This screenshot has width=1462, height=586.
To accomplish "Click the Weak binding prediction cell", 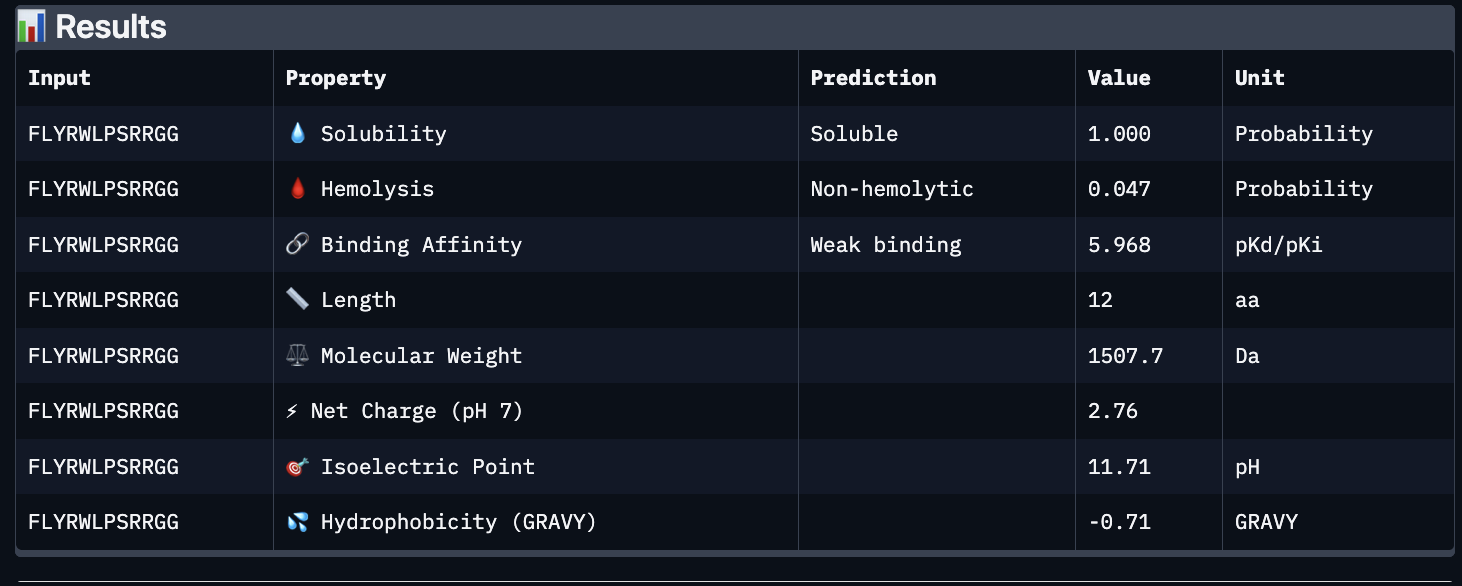I will pyautogui.click(x=885, y=245).
